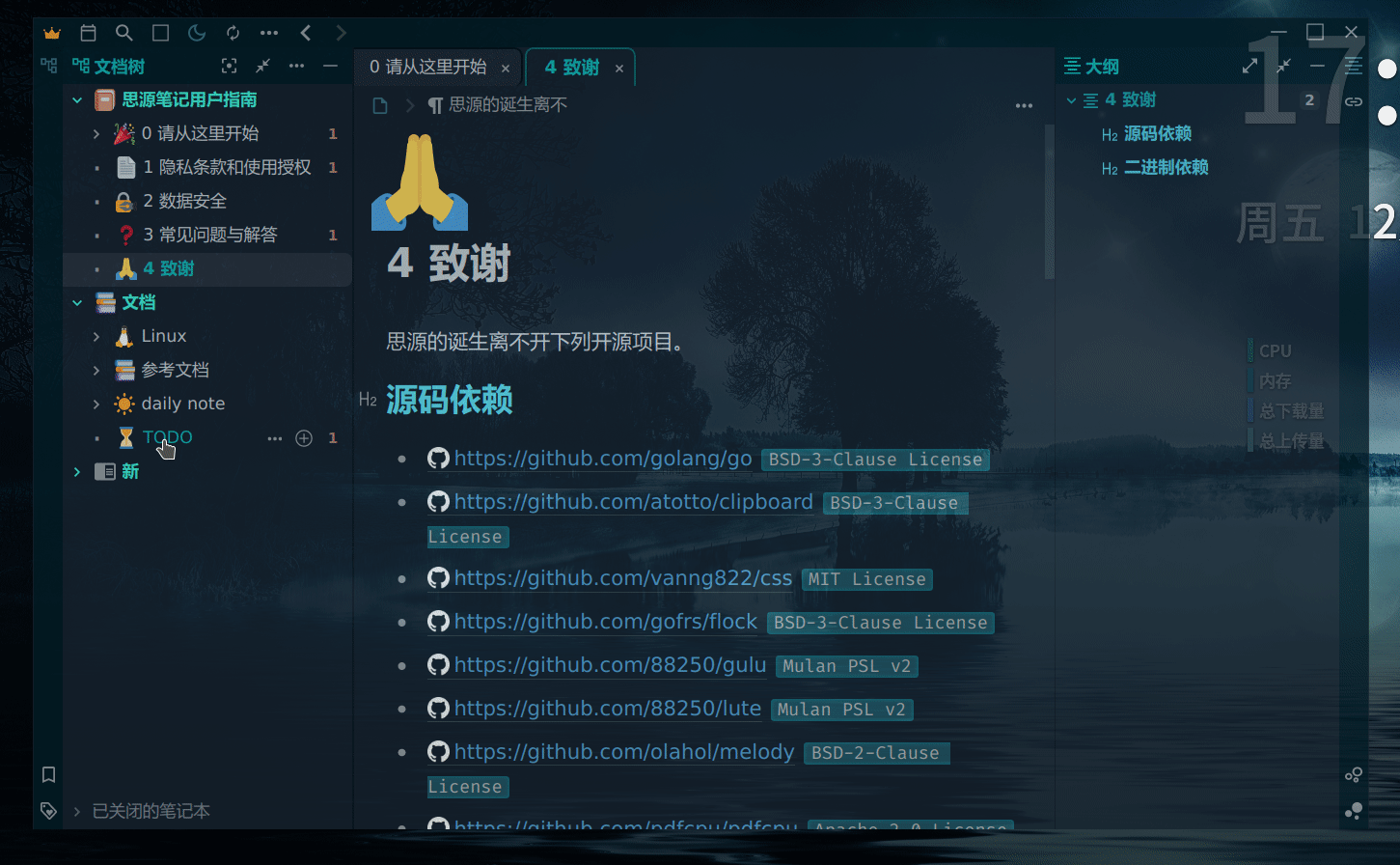Viewport: 1400px width, 865px height.
Task: Open the 88250/lute GitHub link
Action: click(608, 709)
